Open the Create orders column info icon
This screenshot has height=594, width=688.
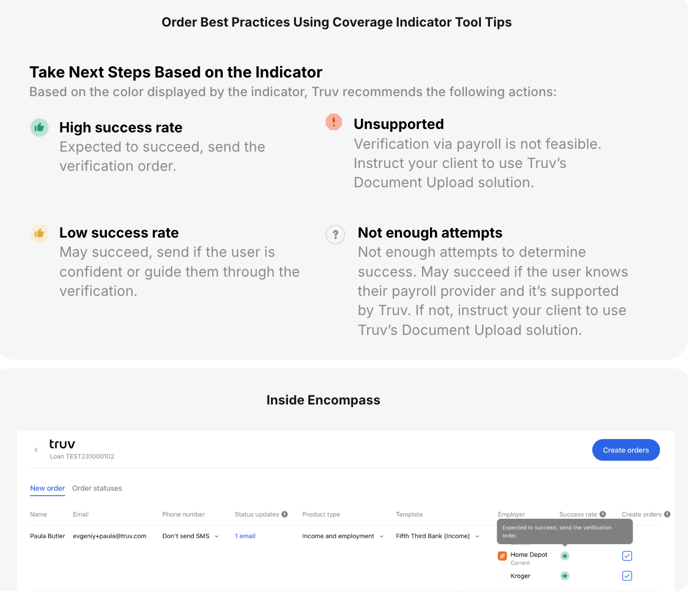pyautogui.click(x=667, y=514)
